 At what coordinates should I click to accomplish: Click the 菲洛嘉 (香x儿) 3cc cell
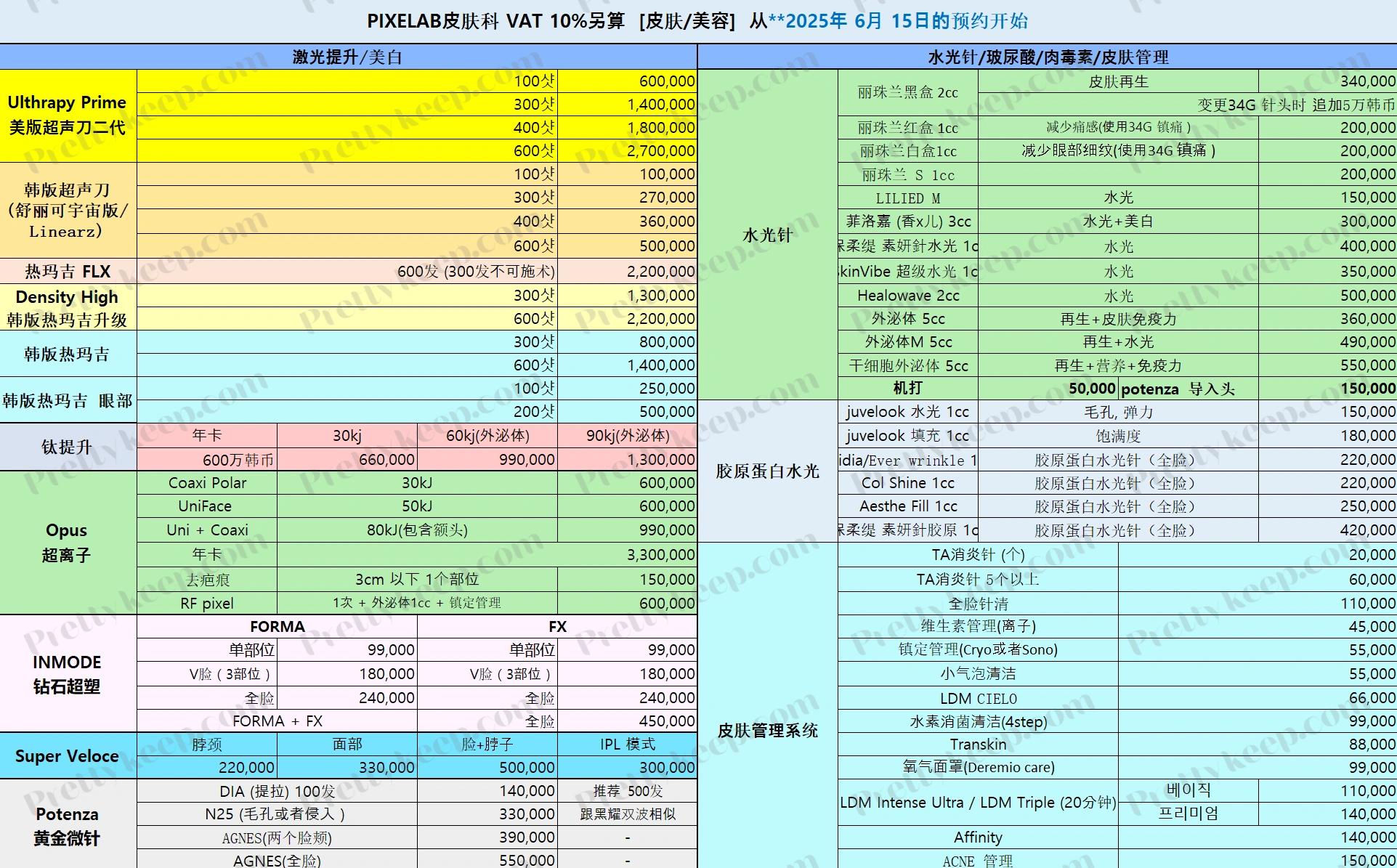point(908,222)
